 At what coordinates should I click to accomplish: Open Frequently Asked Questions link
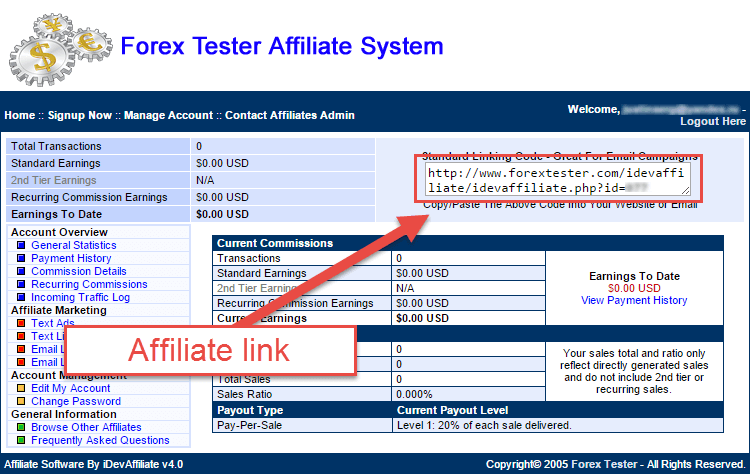[x=100, y=440]
